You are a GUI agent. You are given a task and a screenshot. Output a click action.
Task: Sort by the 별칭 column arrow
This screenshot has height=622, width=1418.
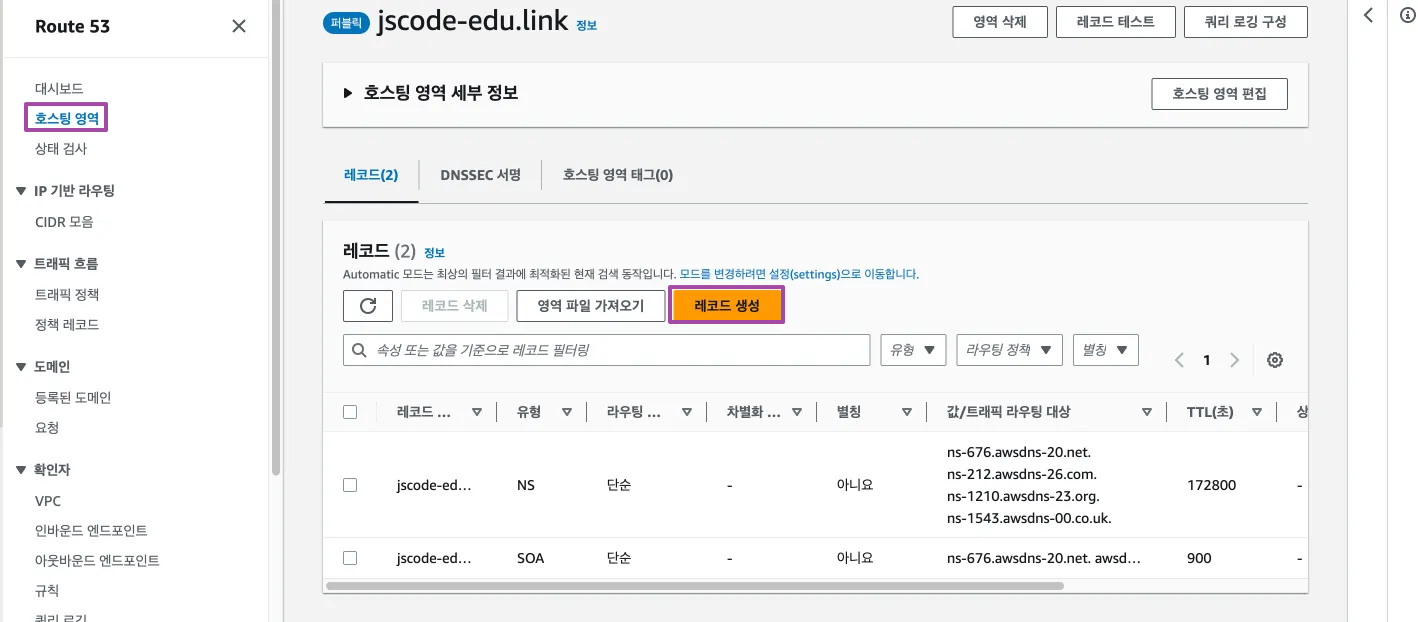[907, 412]
